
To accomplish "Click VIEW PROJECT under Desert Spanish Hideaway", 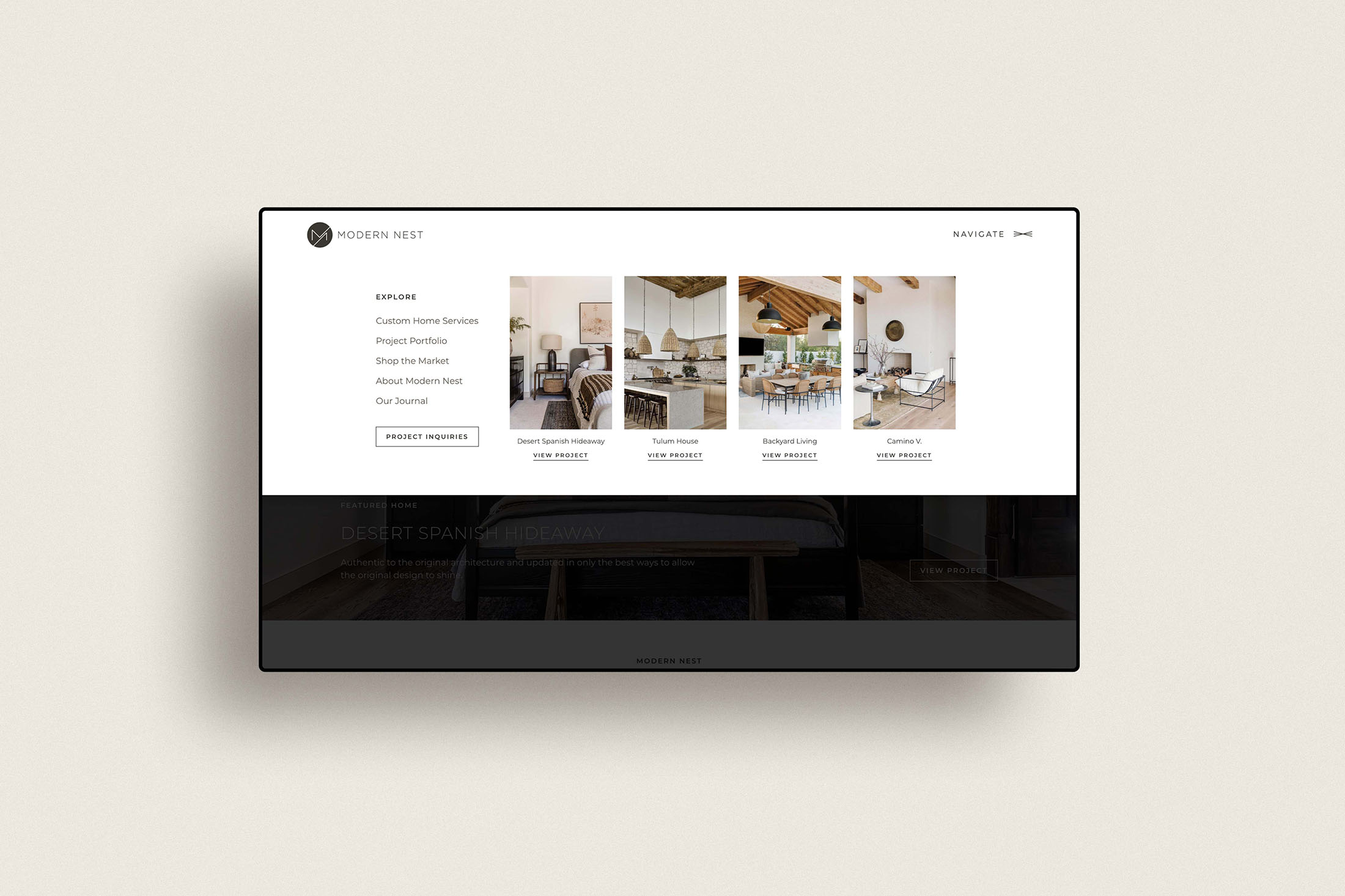I will pos(560,455).
